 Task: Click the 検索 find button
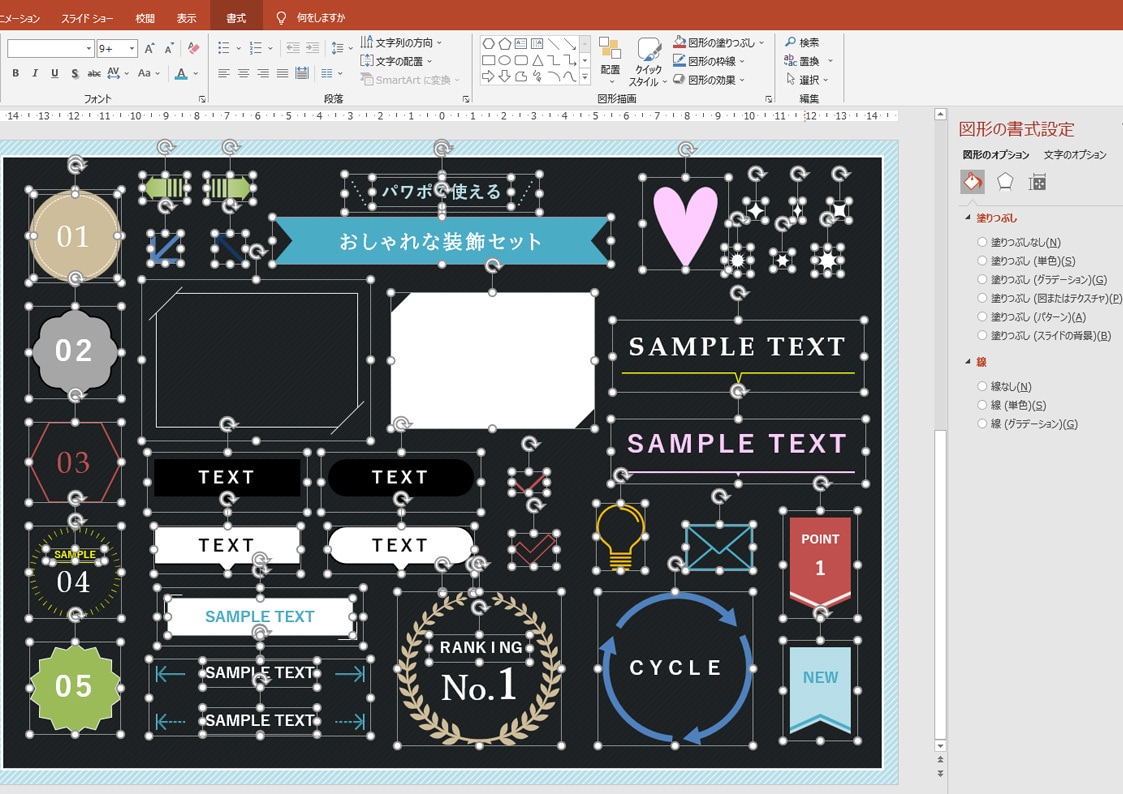802,43
